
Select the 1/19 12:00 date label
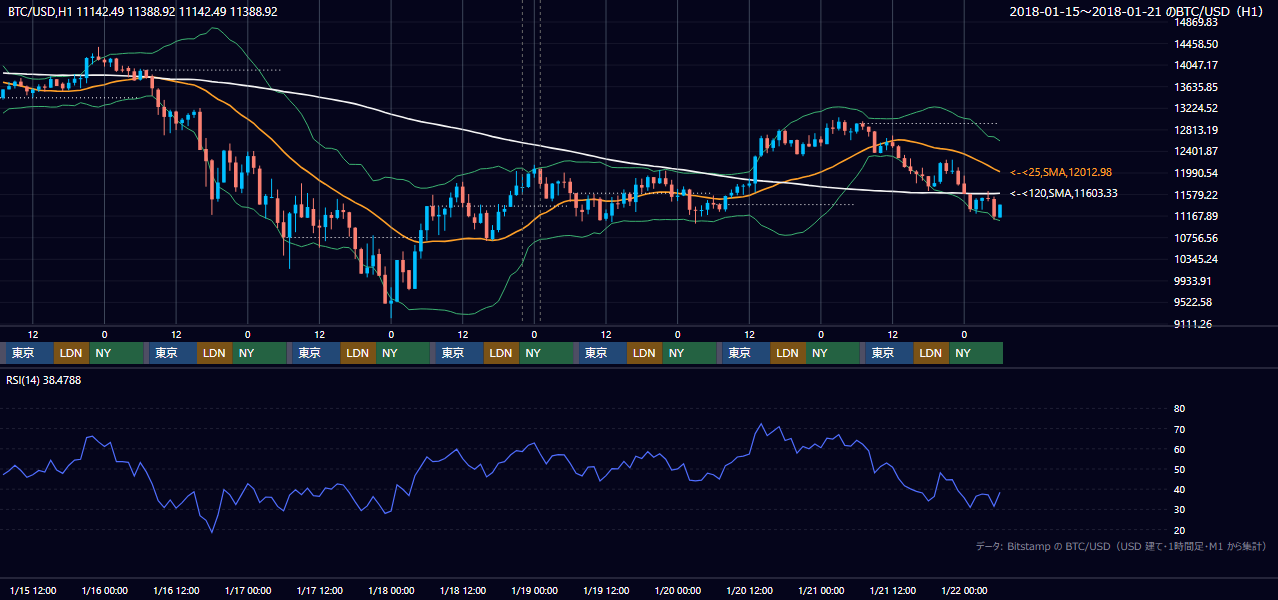coord(606,589)
